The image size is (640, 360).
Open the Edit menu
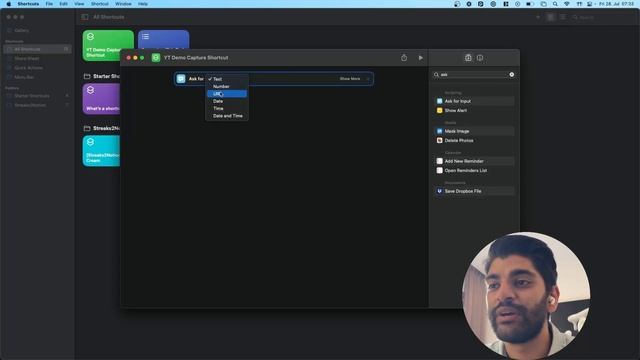point(63,4)
